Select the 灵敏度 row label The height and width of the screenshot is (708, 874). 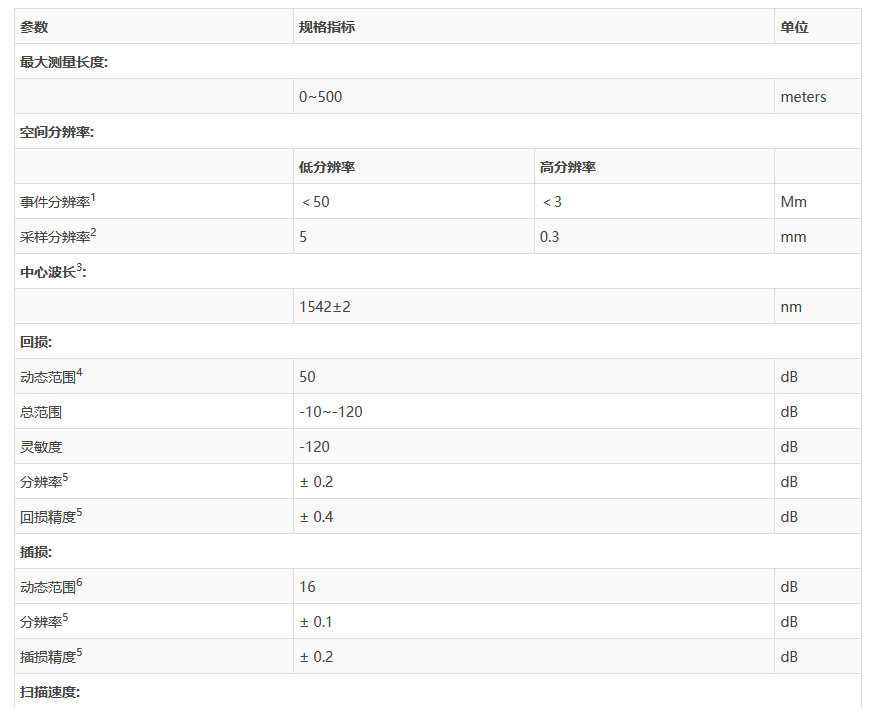point(41,447)
